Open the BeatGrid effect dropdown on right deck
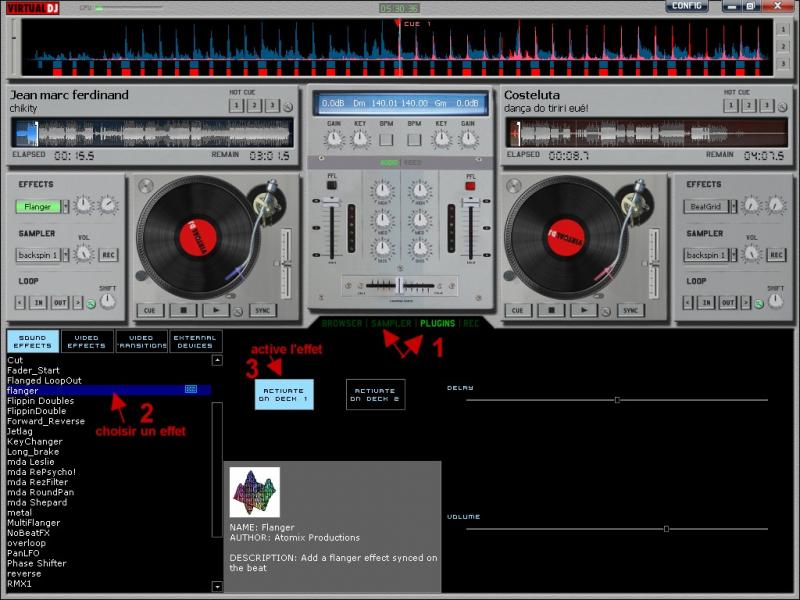The width and height of the screenshot is (800, 600). coord(734,207)
